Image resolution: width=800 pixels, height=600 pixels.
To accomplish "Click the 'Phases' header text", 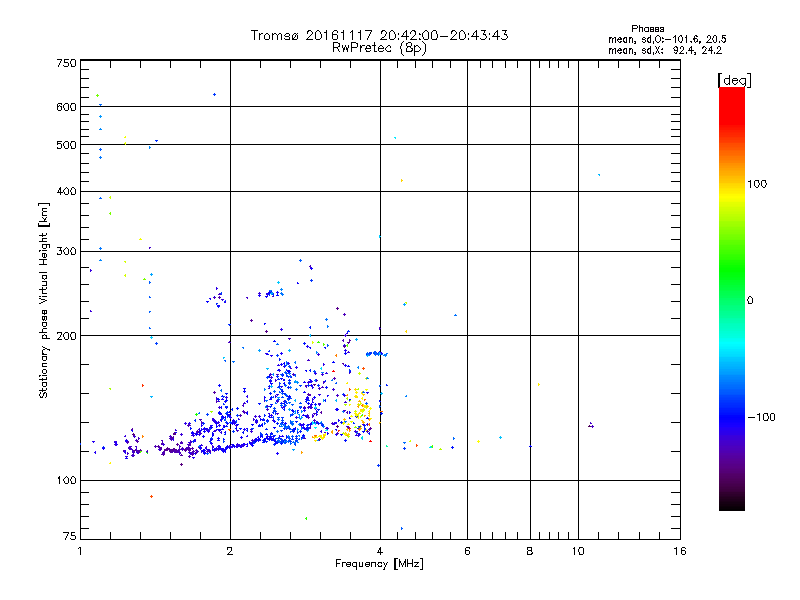I will click(647, 29).
